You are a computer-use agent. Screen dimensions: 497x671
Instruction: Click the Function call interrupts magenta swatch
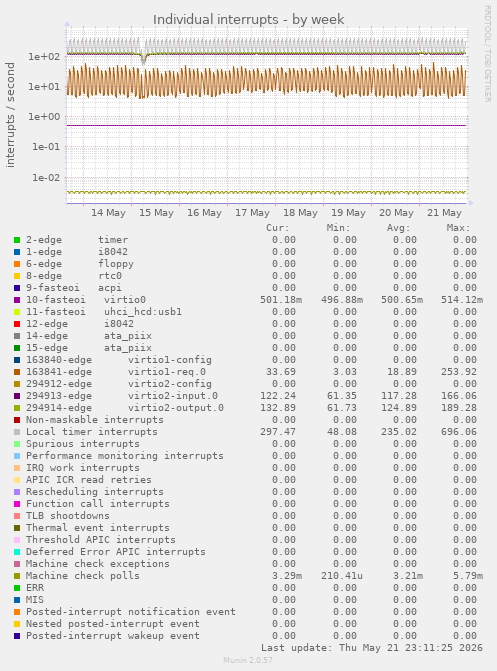pyautogui.click(x=17, y=504)
